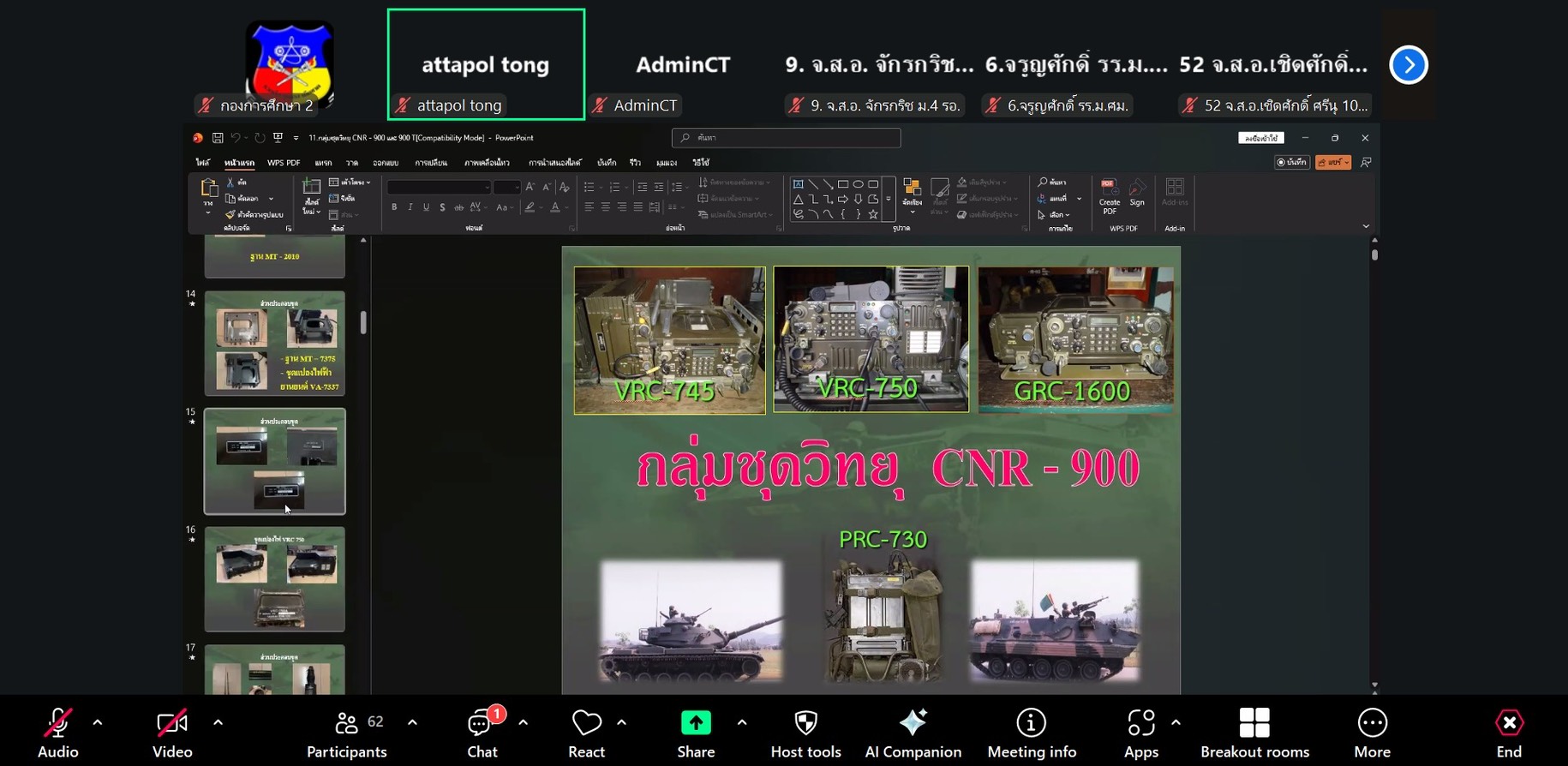Click the green Share screen icon
Screen dimensions: 1568x766
(x=696, y=724)
